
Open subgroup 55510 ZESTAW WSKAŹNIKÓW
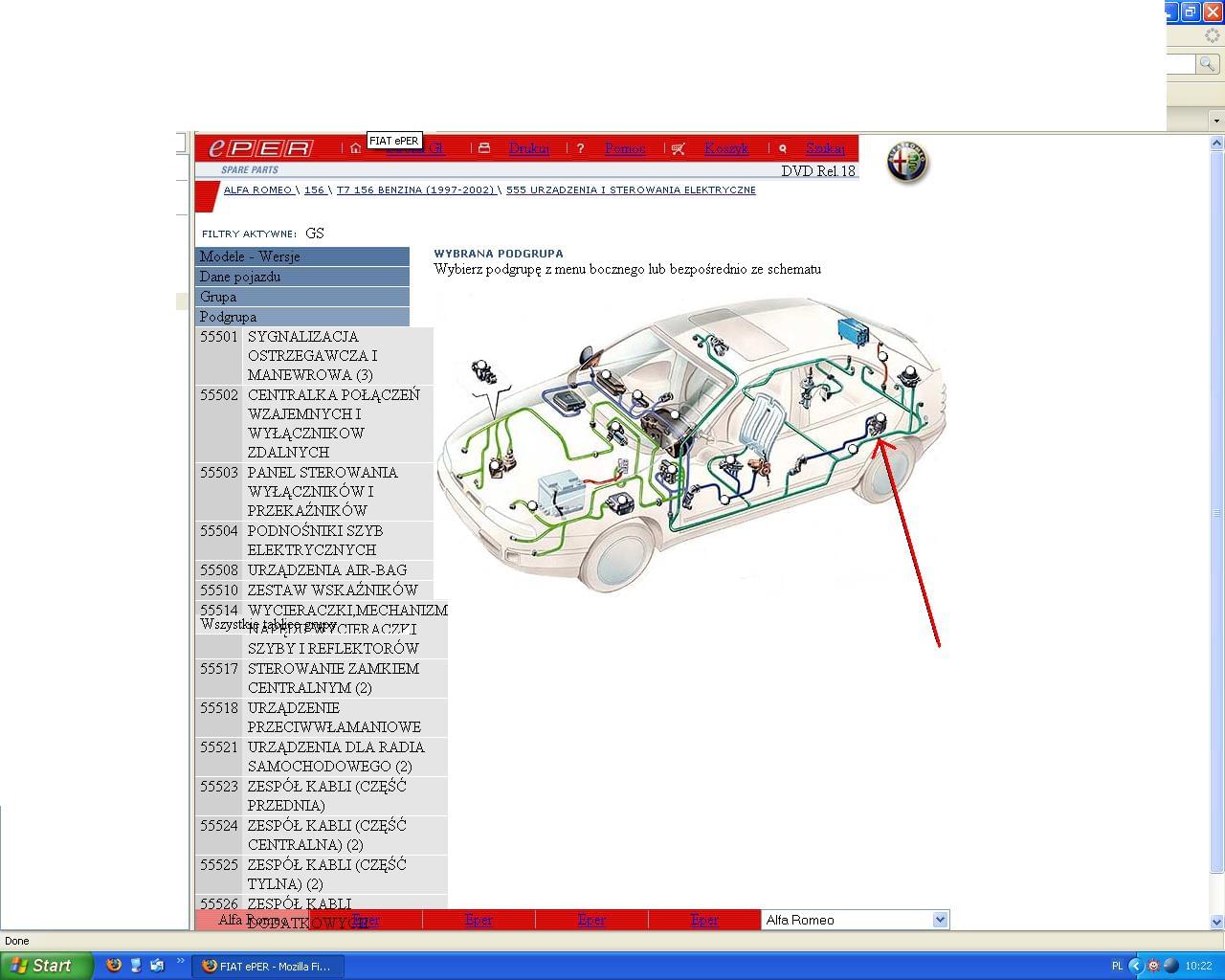coord(314,590)
